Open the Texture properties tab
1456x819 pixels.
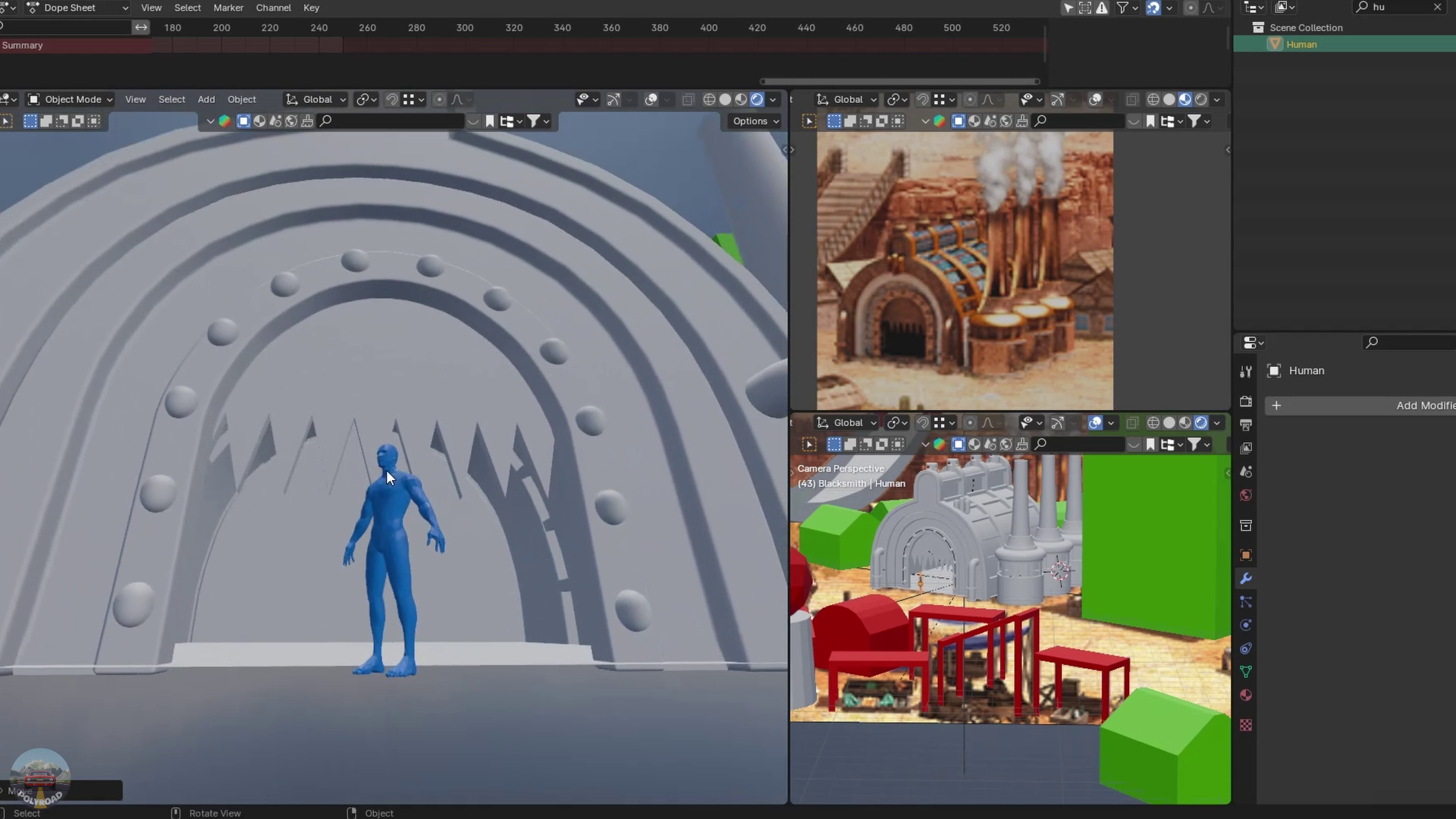tap(1245, 726)
